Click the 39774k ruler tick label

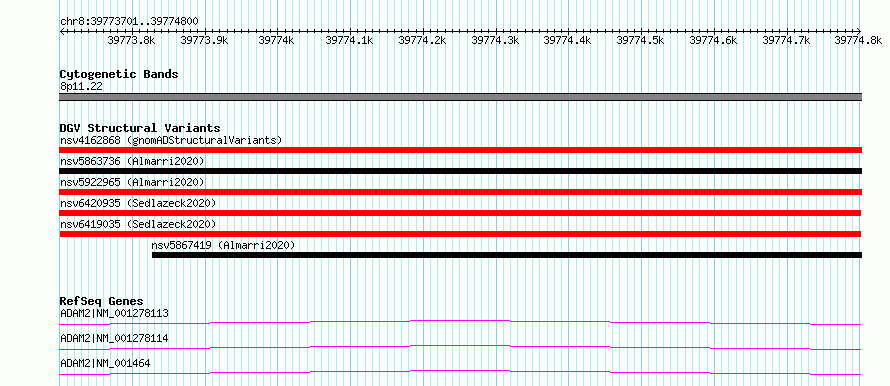tap(276, 40)
